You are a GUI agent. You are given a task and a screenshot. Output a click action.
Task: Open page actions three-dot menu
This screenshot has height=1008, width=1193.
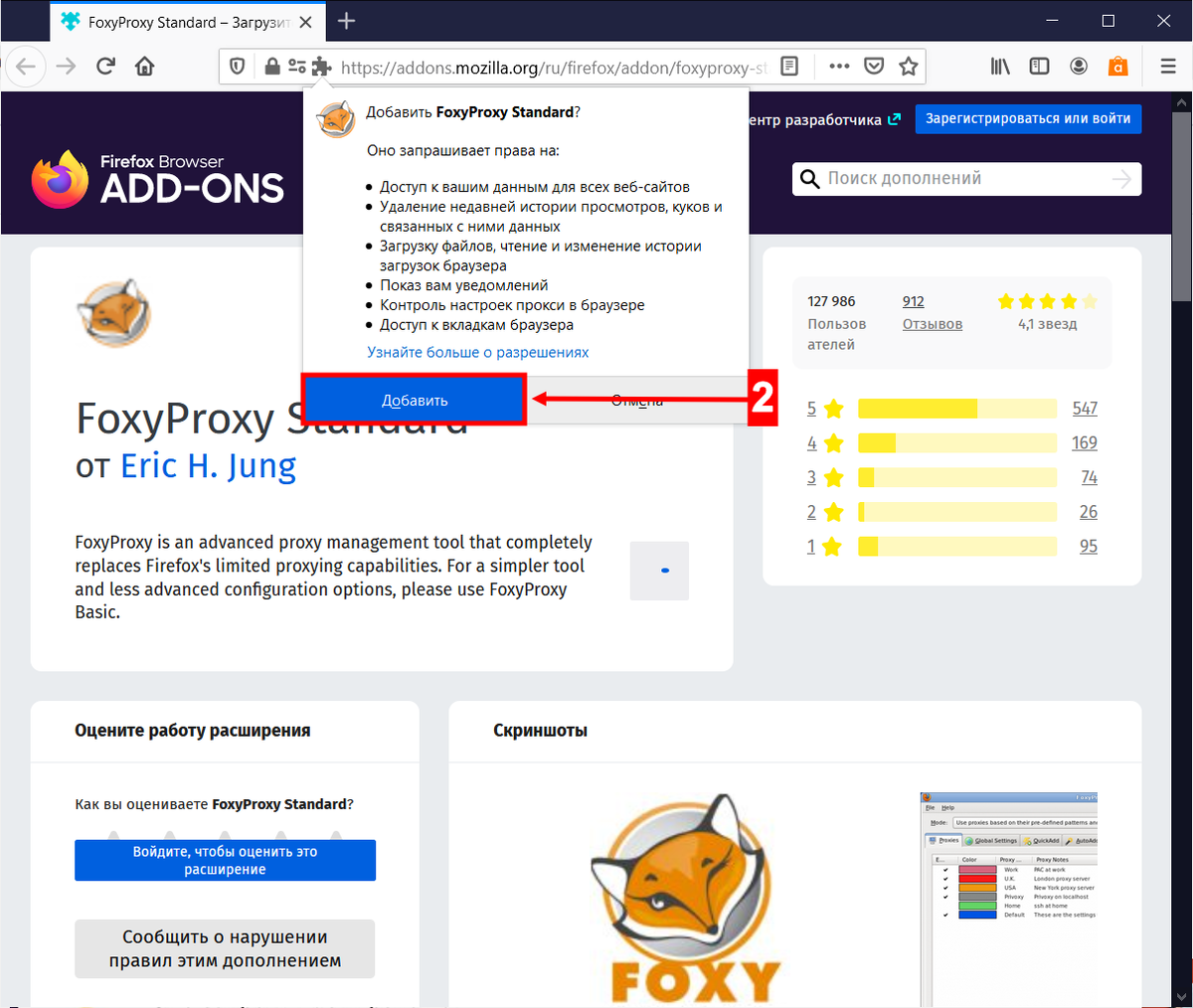point(839,67)
